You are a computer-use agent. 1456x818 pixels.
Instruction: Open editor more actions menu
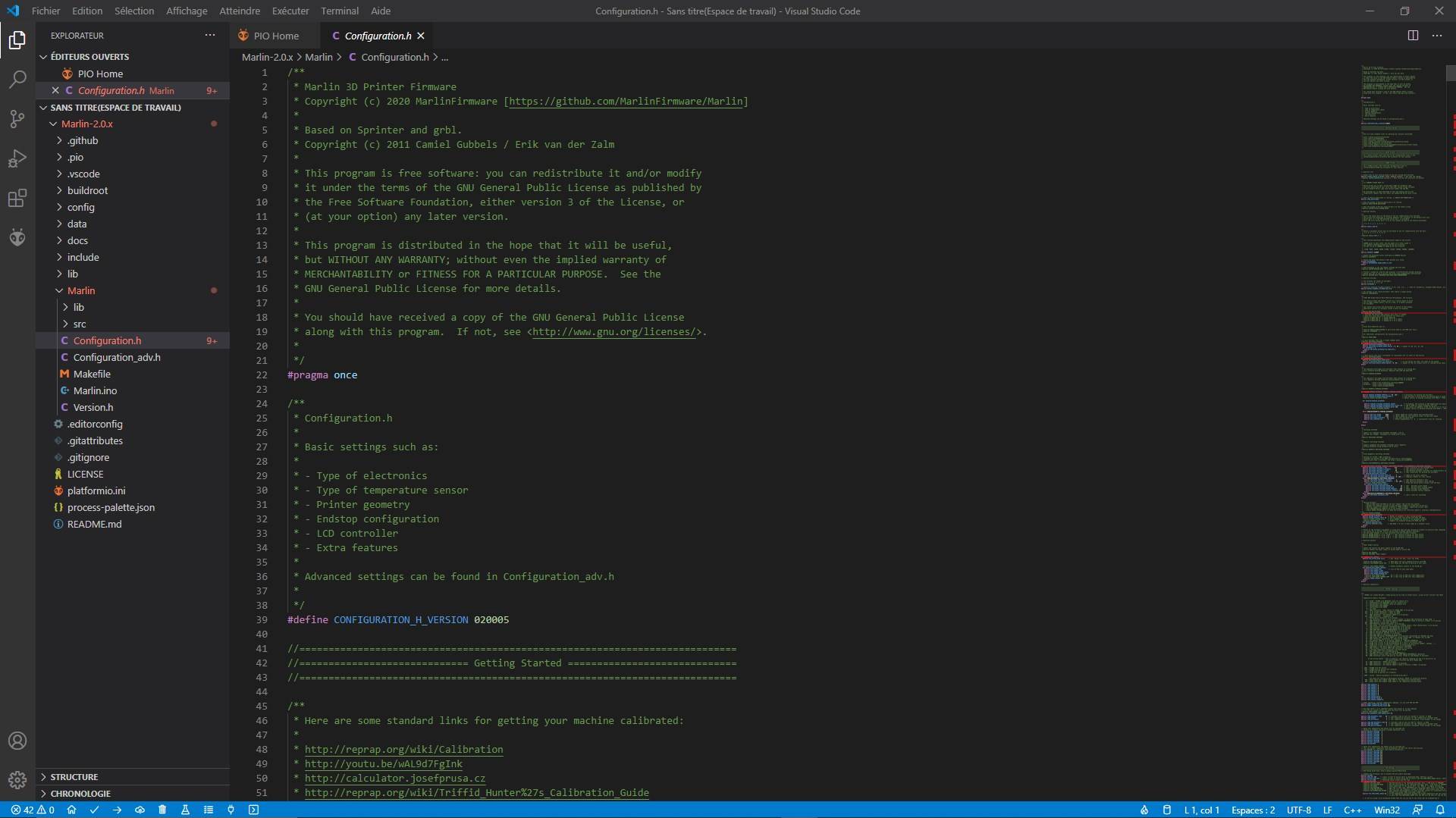(1437, 36)
